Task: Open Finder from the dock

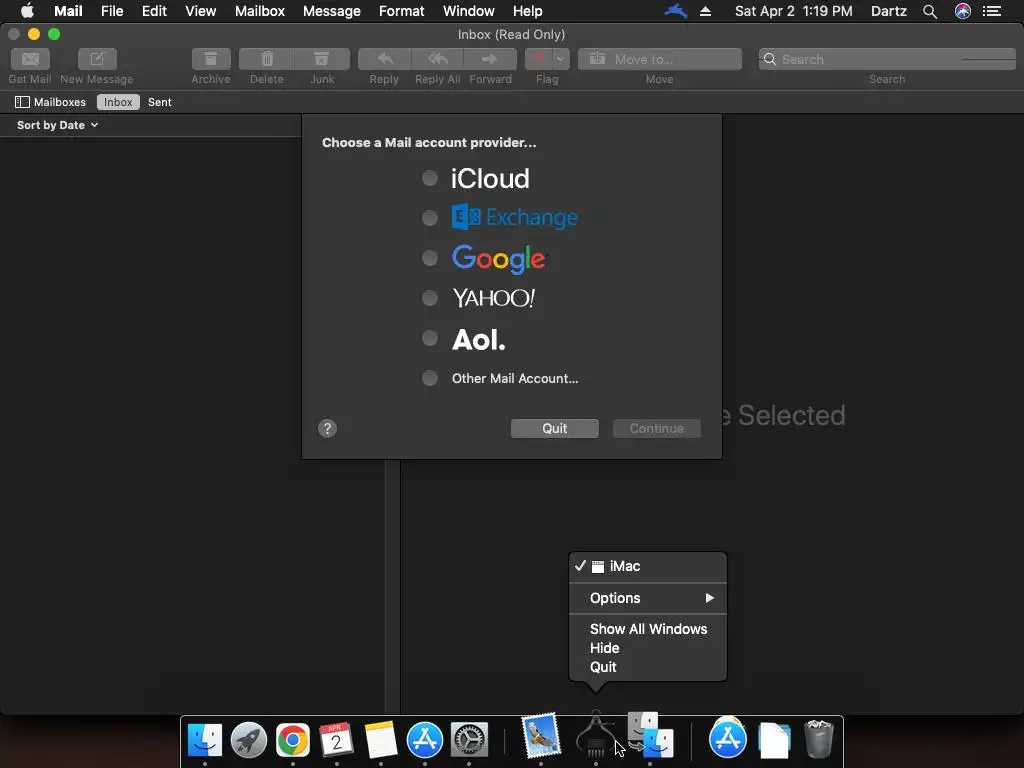Action: [204, 740]
